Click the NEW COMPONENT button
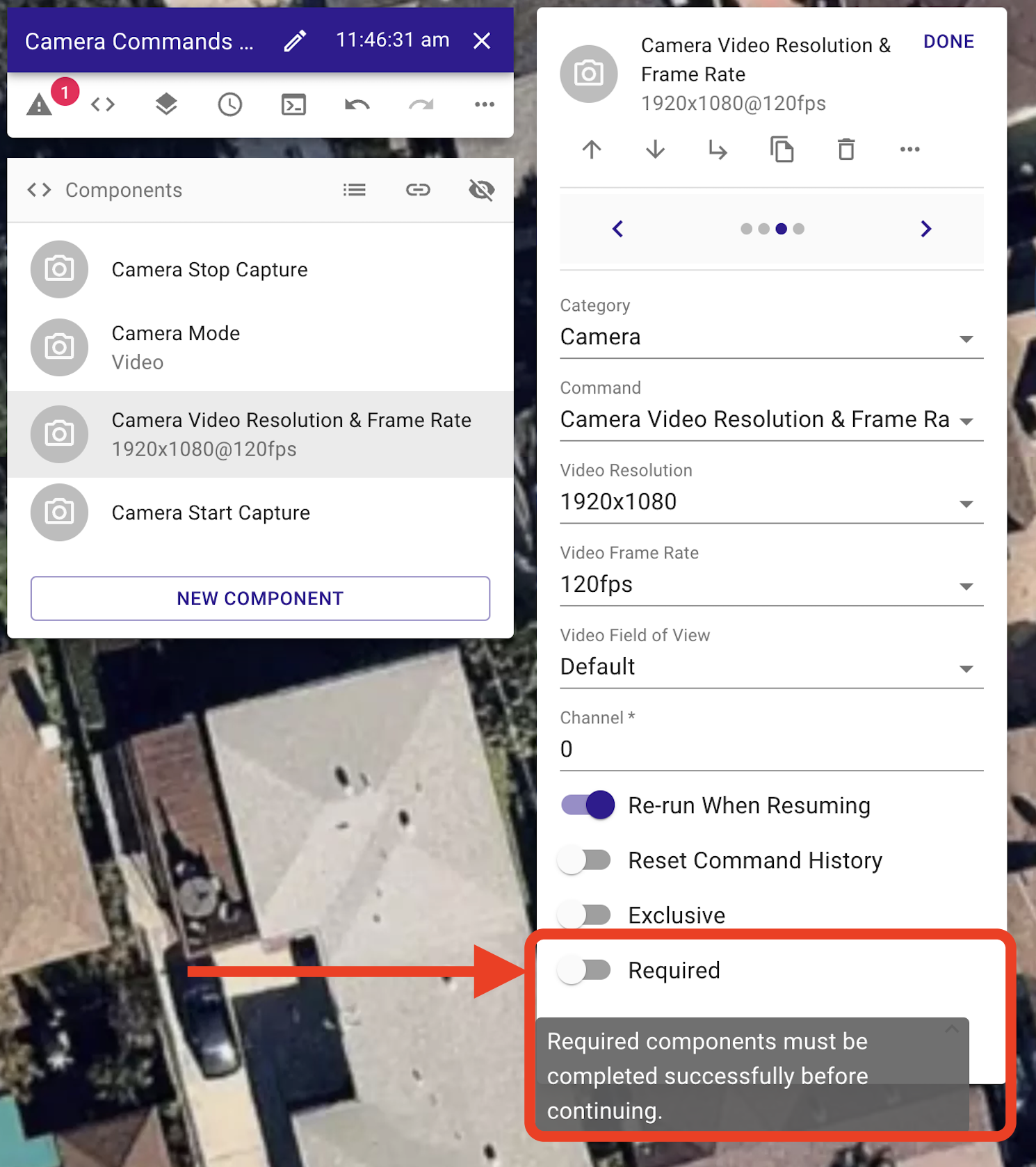 tap(260, 598)
